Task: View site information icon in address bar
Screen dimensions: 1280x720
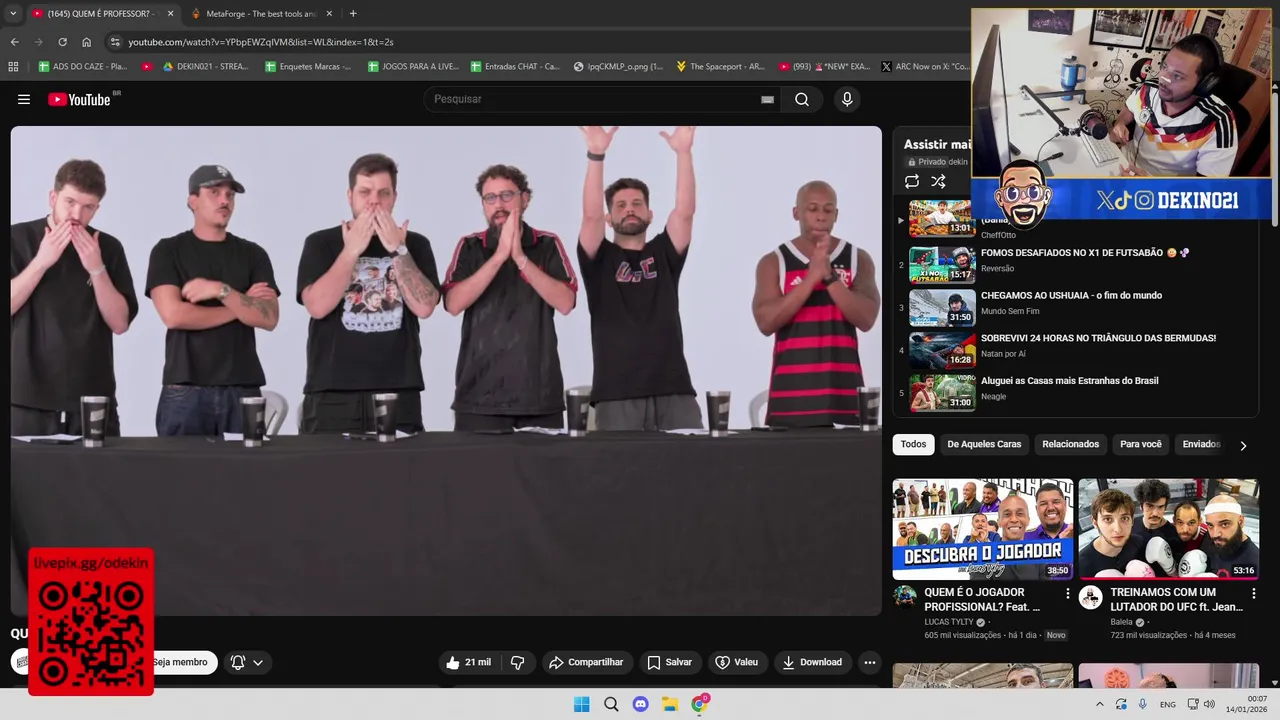Action: (x=115, y=42)
